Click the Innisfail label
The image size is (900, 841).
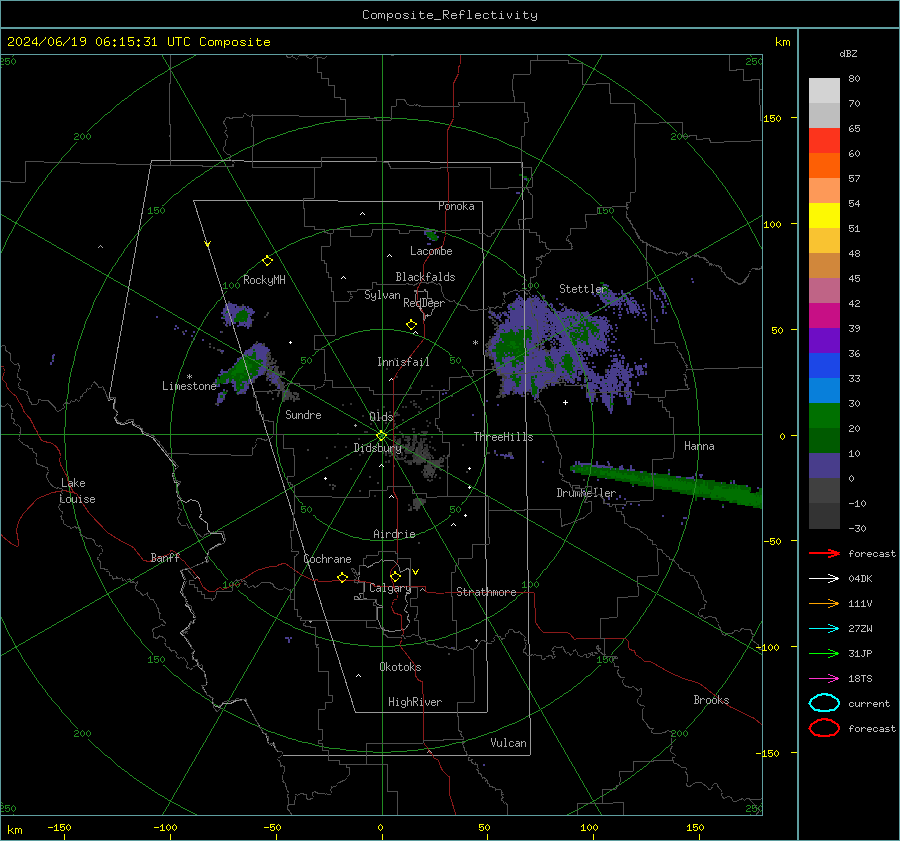point(403,362)
